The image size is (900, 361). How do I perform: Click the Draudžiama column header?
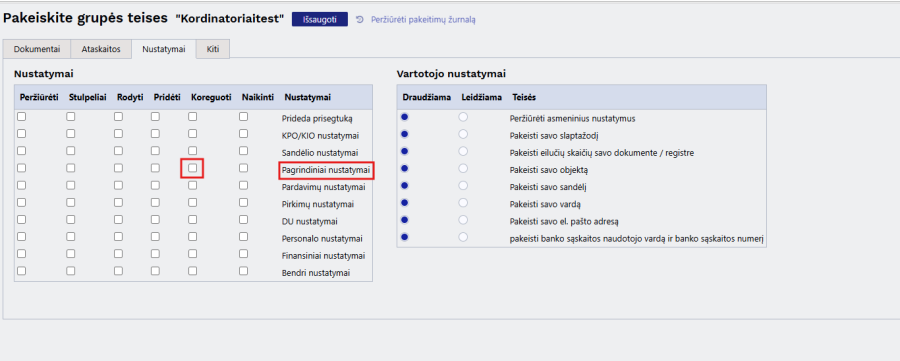pyautogui.click(x=426, y=97)
